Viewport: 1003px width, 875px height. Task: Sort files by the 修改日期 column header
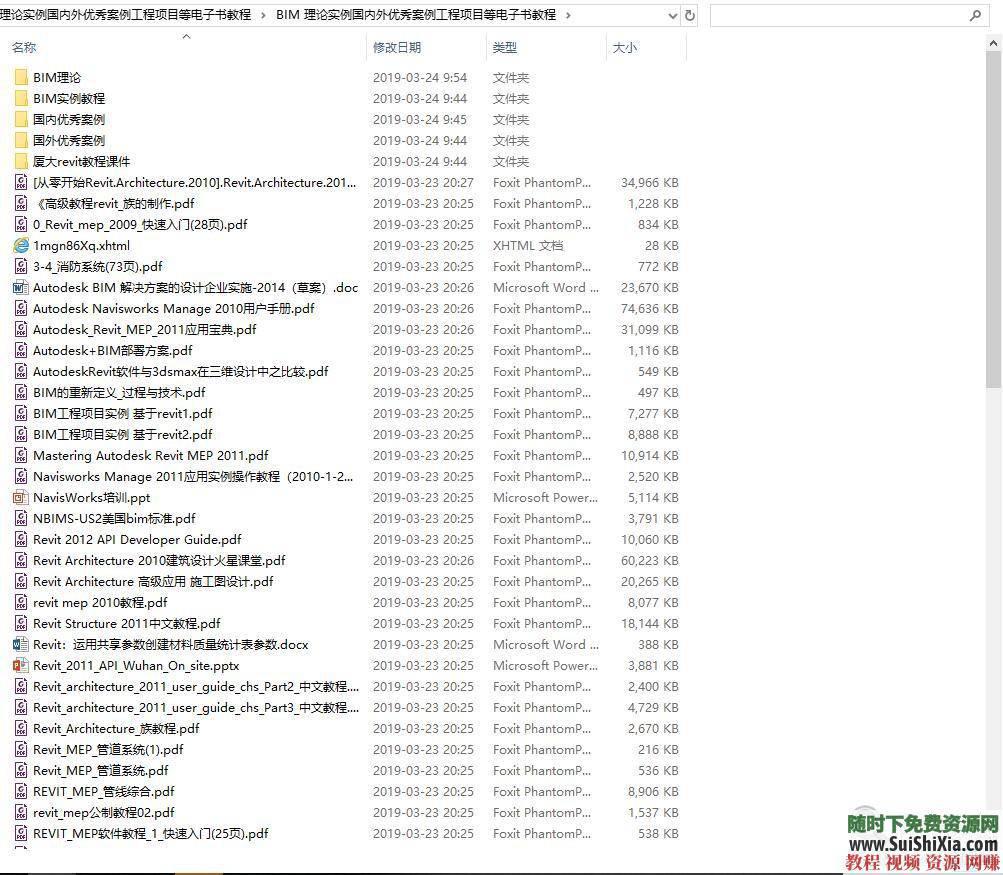coord(397,47)
